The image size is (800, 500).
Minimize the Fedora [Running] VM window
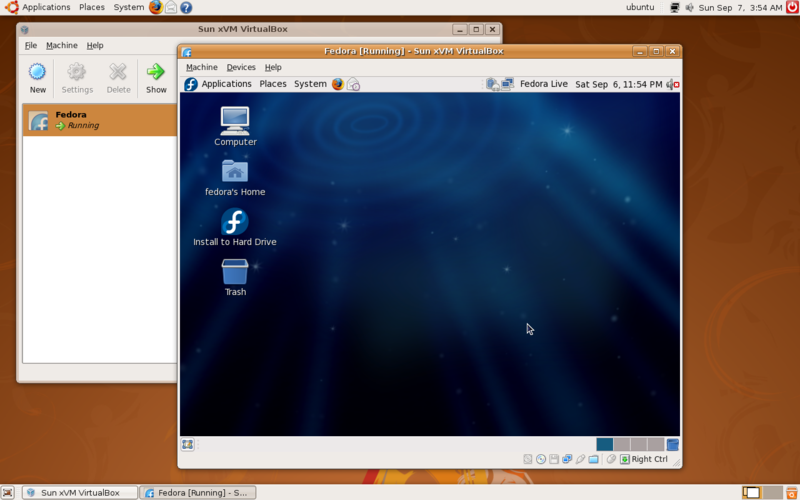click(640, 51)
